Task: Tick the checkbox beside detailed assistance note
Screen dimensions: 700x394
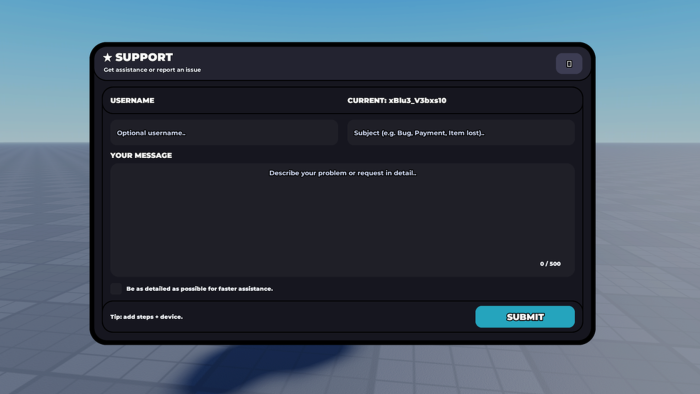Action: click(x=116, y=289)
